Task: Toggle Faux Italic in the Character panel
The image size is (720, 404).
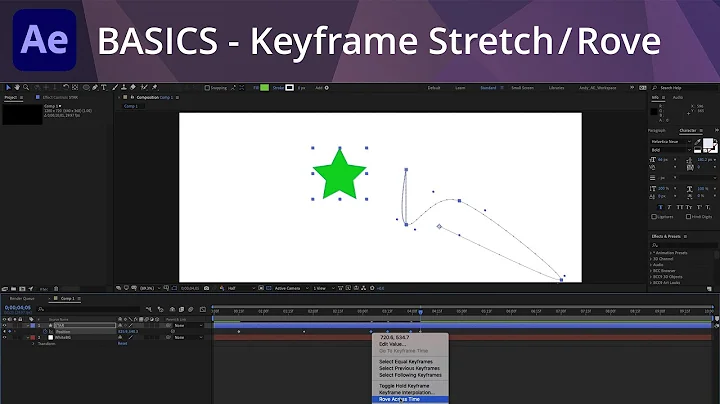Action: (x=669, y=208)
